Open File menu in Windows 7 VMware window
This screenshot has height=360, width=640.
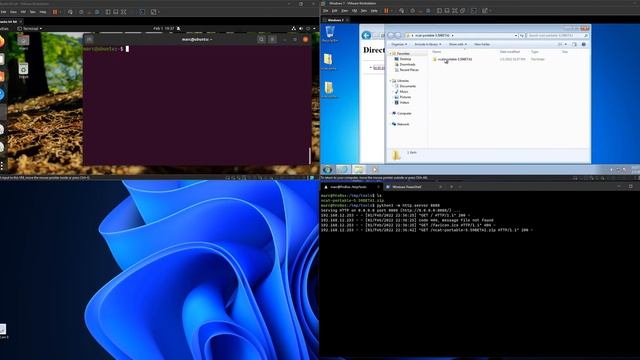point(326,11)
